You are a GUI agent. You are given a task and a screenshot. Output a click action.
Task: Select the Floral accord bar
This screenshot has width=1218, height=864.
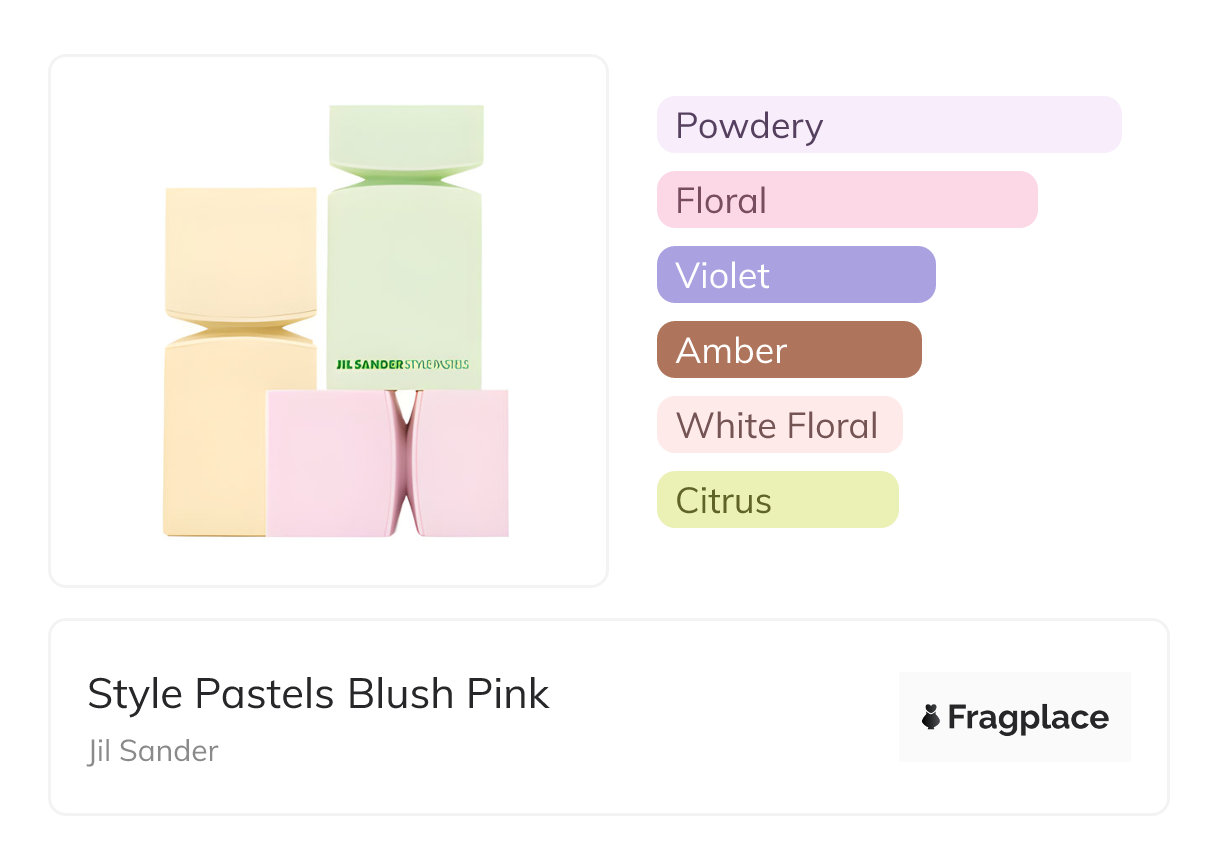click(846, 200)
